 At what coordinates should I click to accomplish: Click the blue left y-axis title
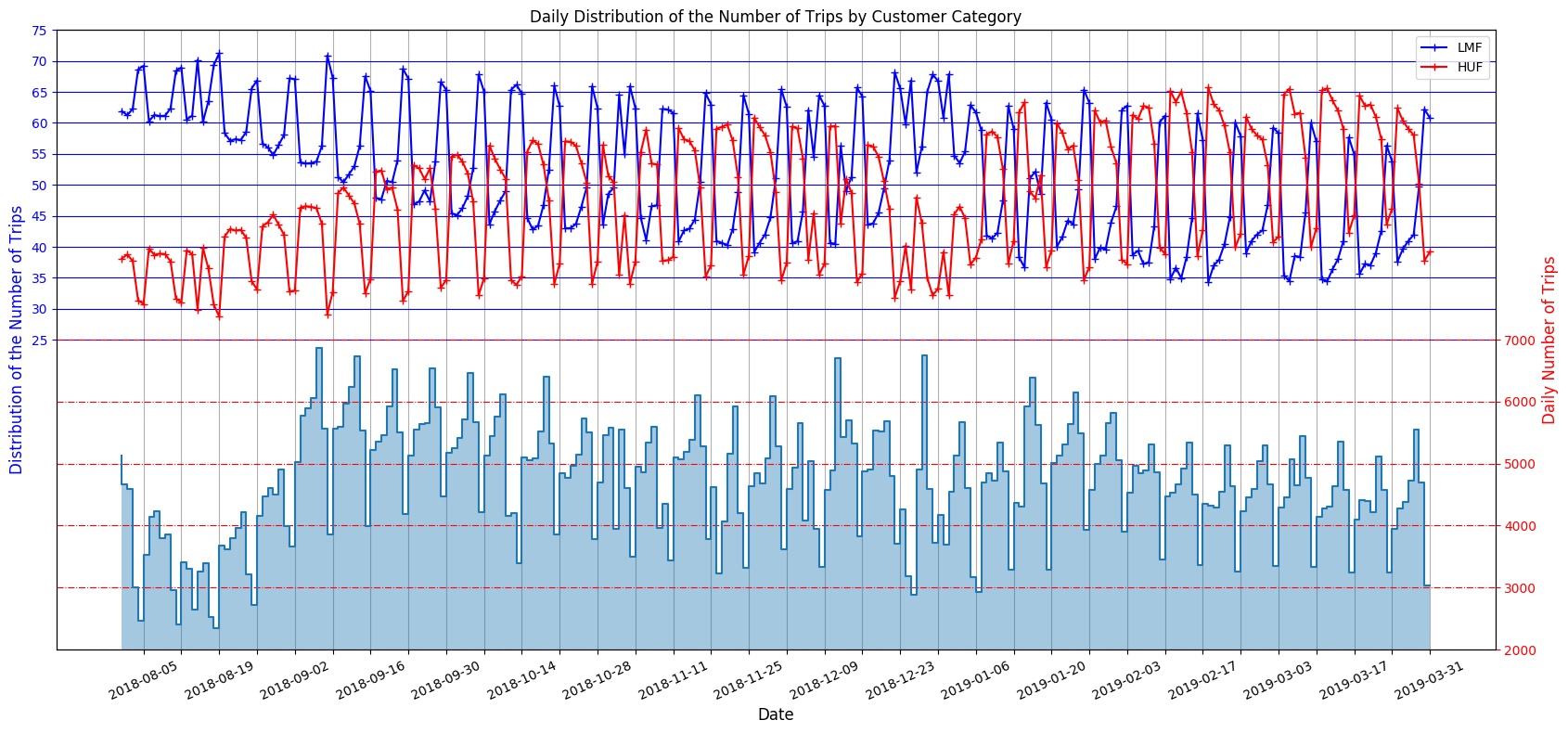point(16,340)
